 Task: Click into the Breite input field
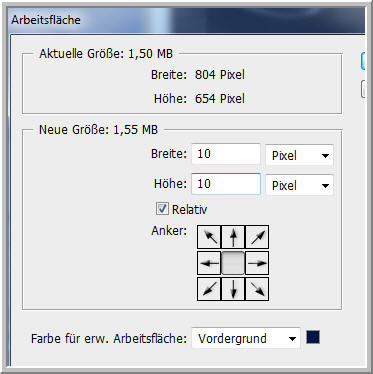[x=226, y=154]
